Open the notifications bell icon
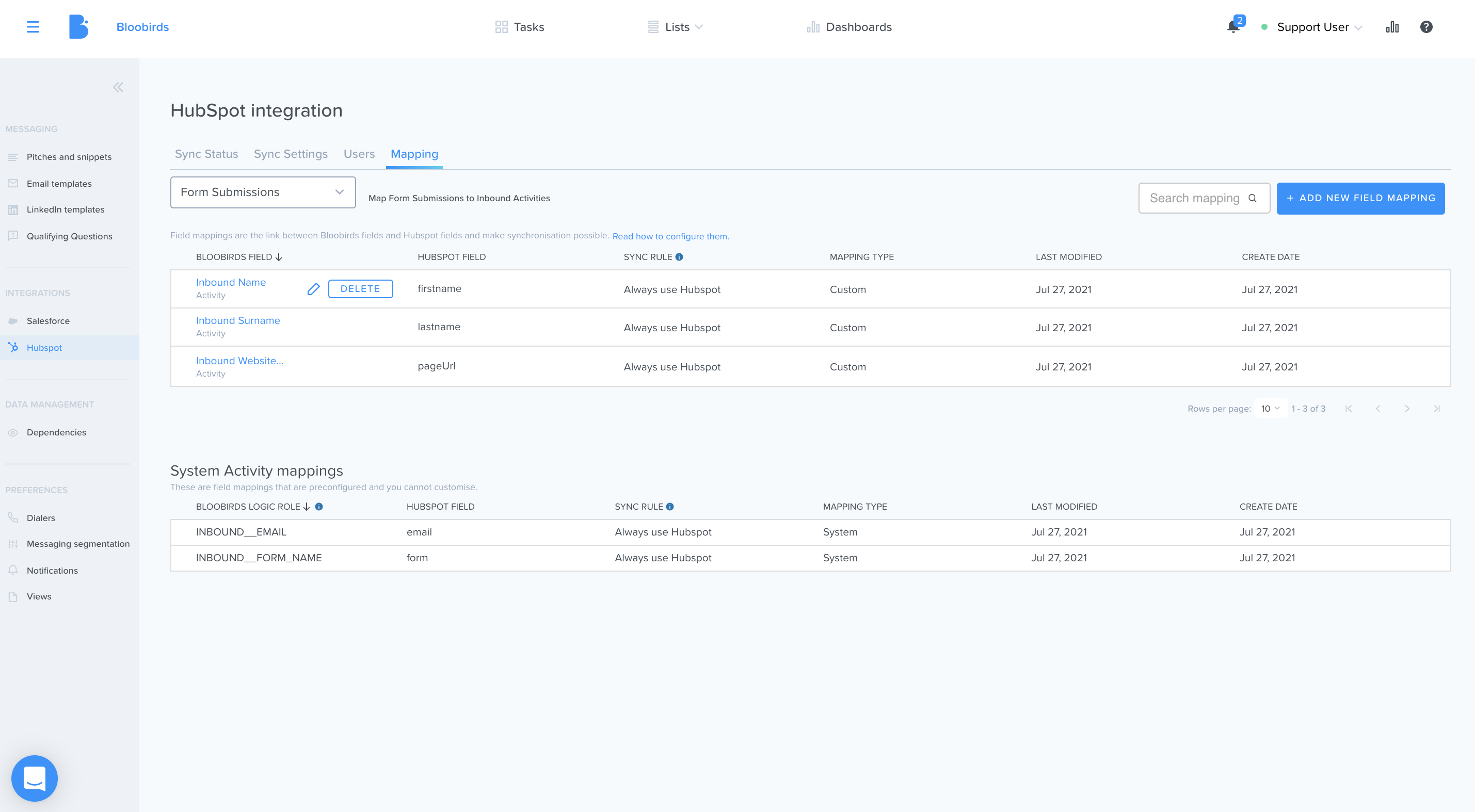1475x812 pixels. 1233,27
